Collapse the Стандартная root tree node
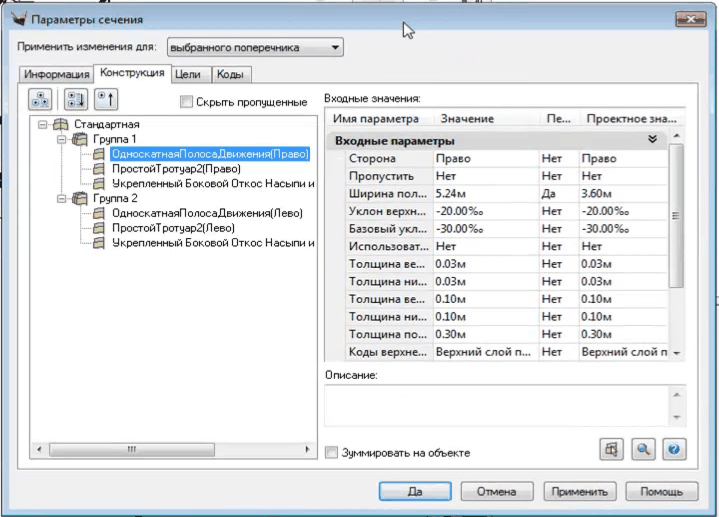This screenshot has width=719, height=517. click(x=43, y=125)
